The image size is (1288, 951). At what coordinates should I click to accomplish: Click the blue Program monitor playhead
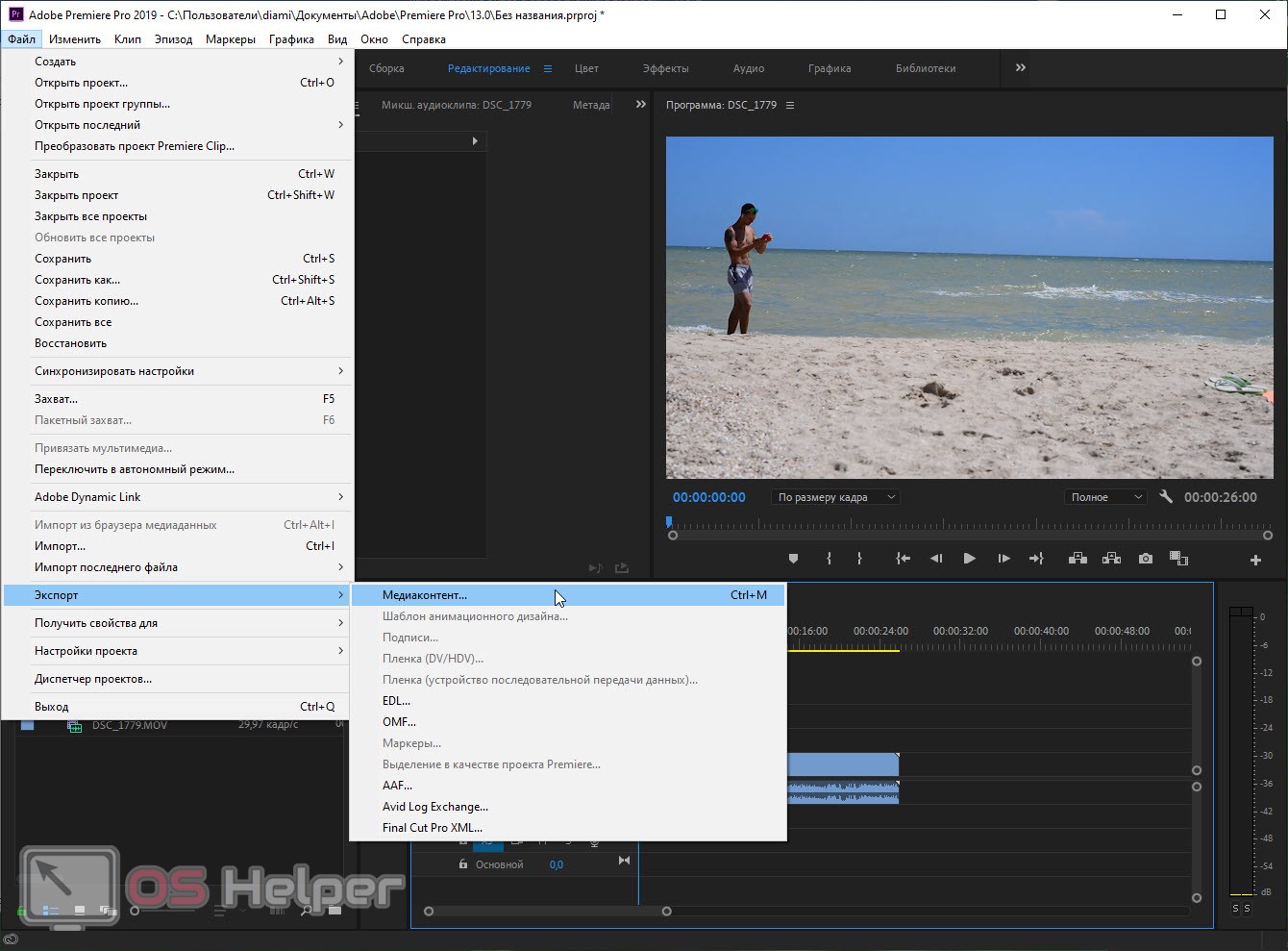pyautogui.click(x=669, y=522)
